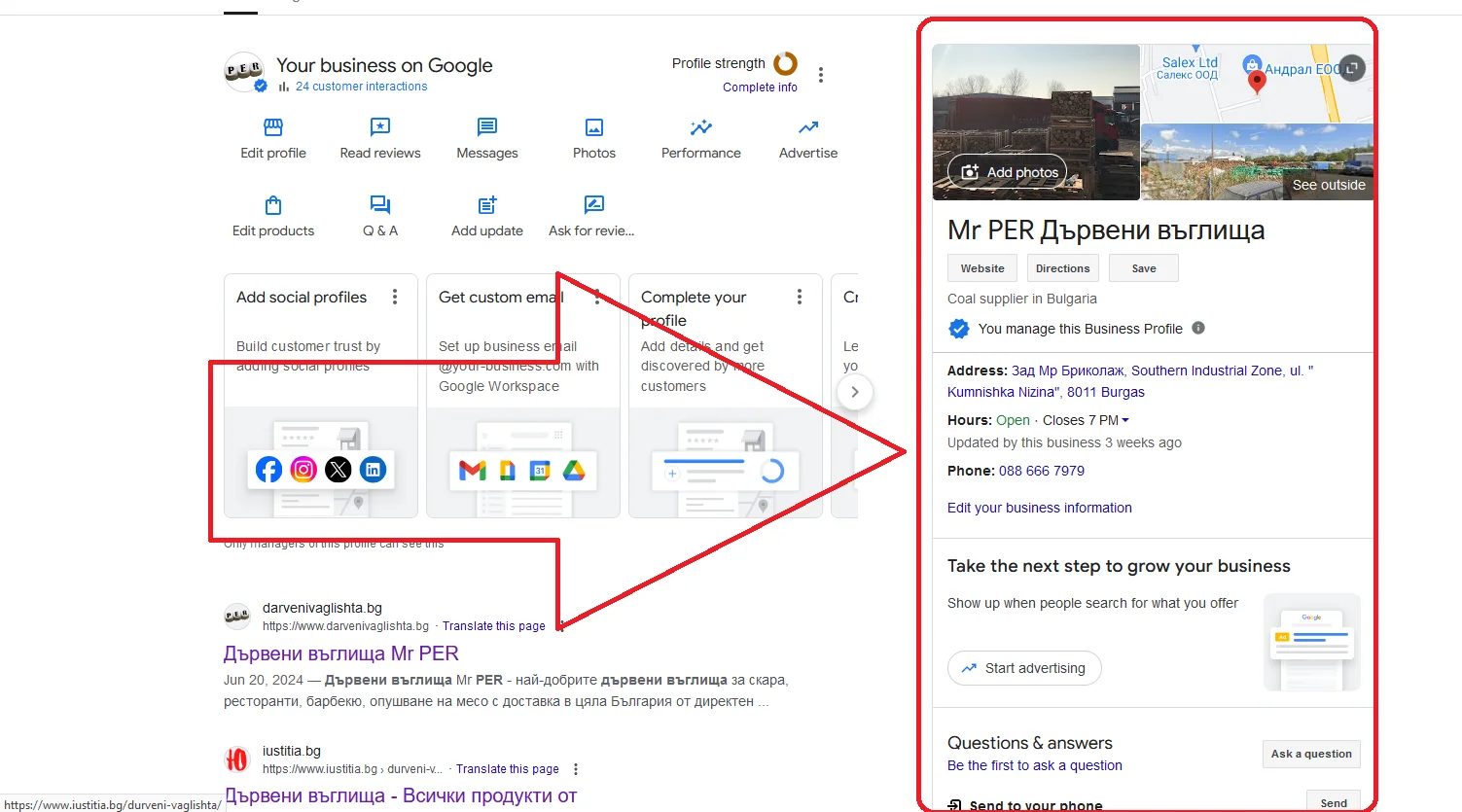Click the Directions button
Screen dimensions: 1462x812
pos(1062,267)
